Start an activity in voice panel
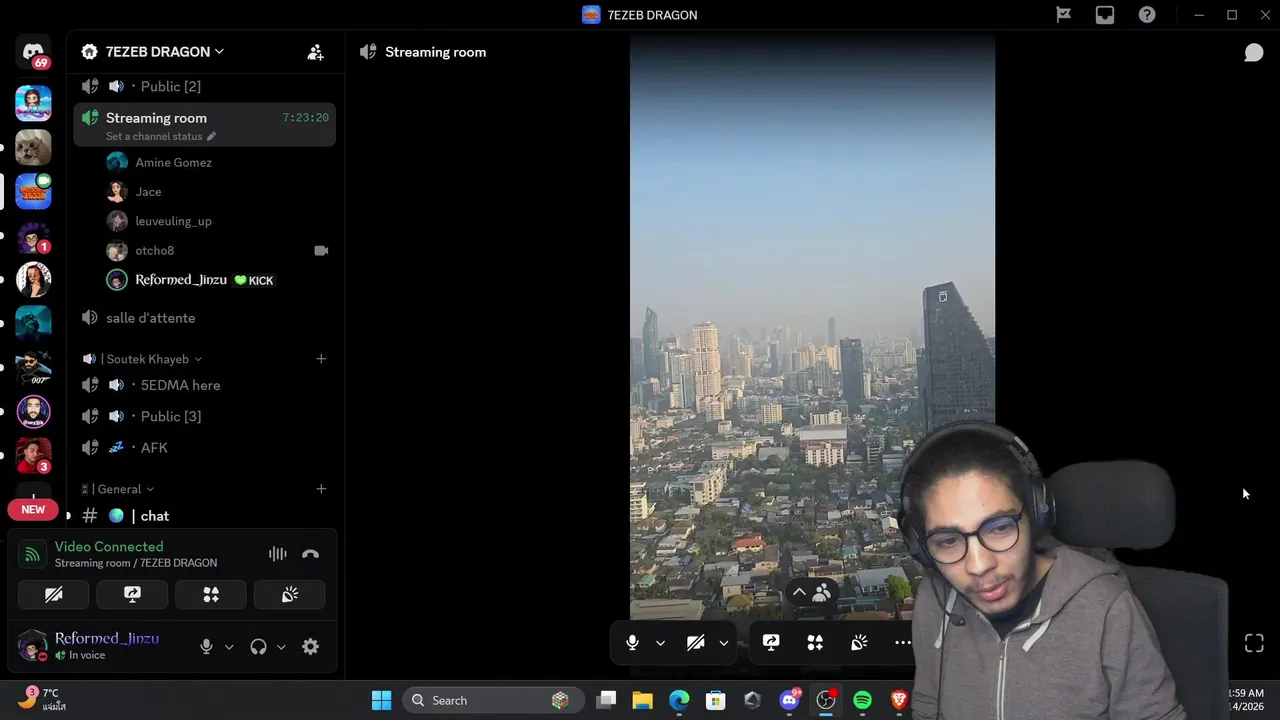Viewport: 1280px width, 720px height. tap(211, 594)
